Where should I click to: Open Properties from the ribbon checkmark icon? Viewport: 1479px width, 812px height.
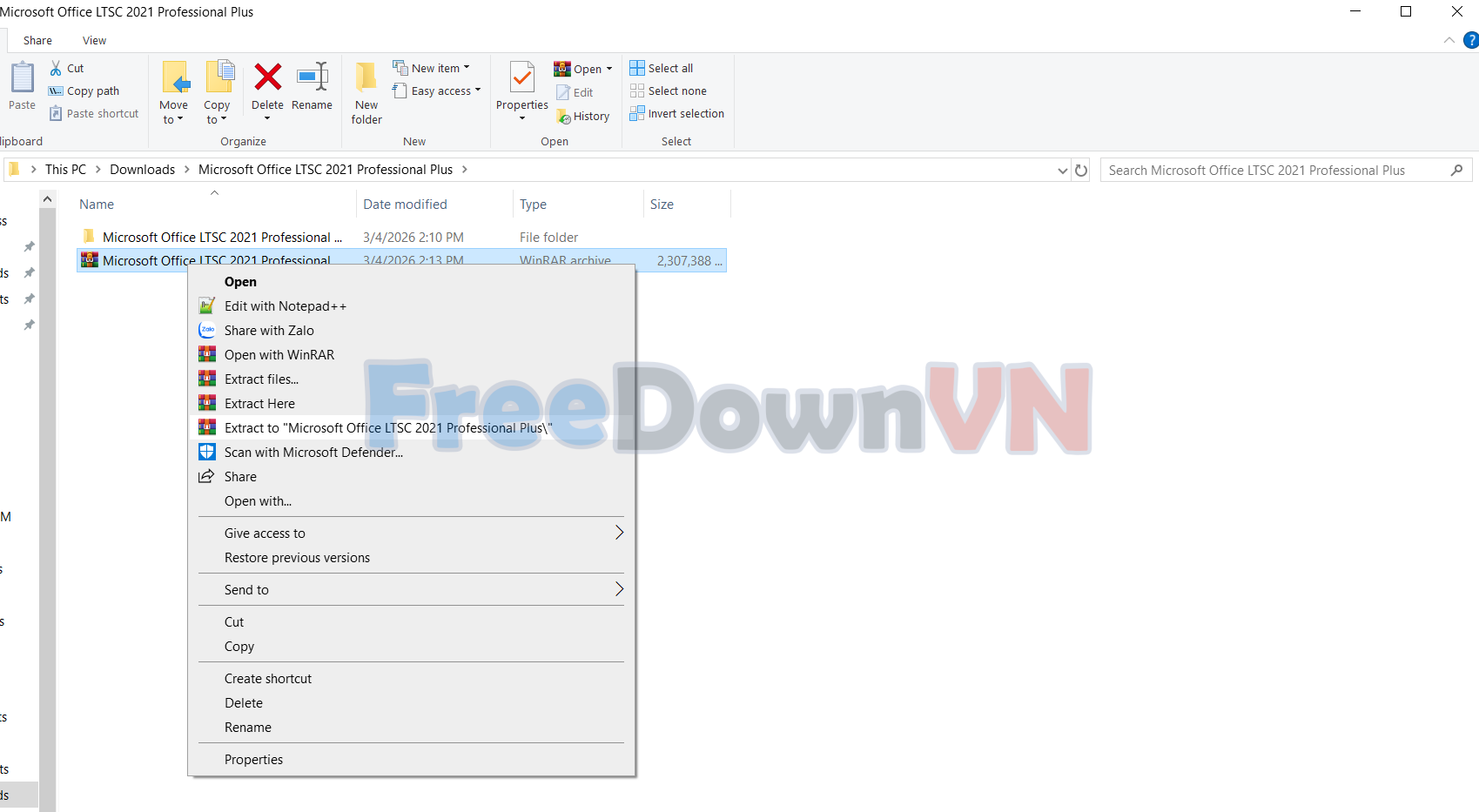point(521,78)
